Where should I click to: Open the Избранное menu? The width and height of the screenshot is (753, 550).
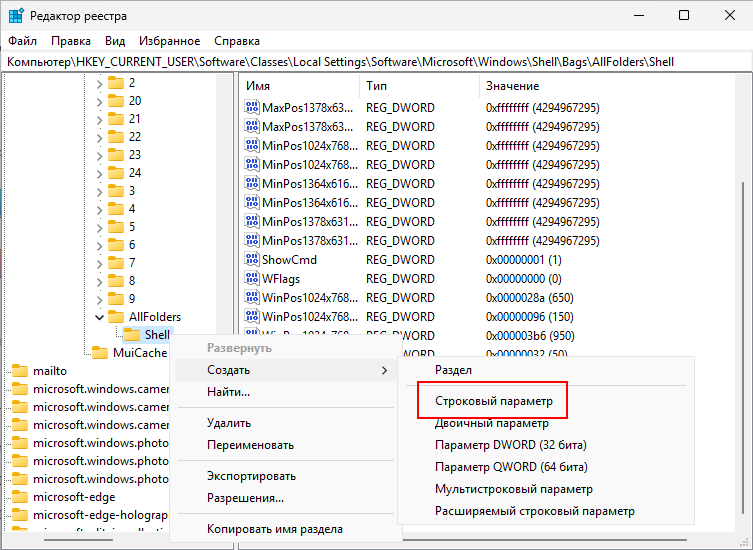pyautogui.click(x=170, y=41)
